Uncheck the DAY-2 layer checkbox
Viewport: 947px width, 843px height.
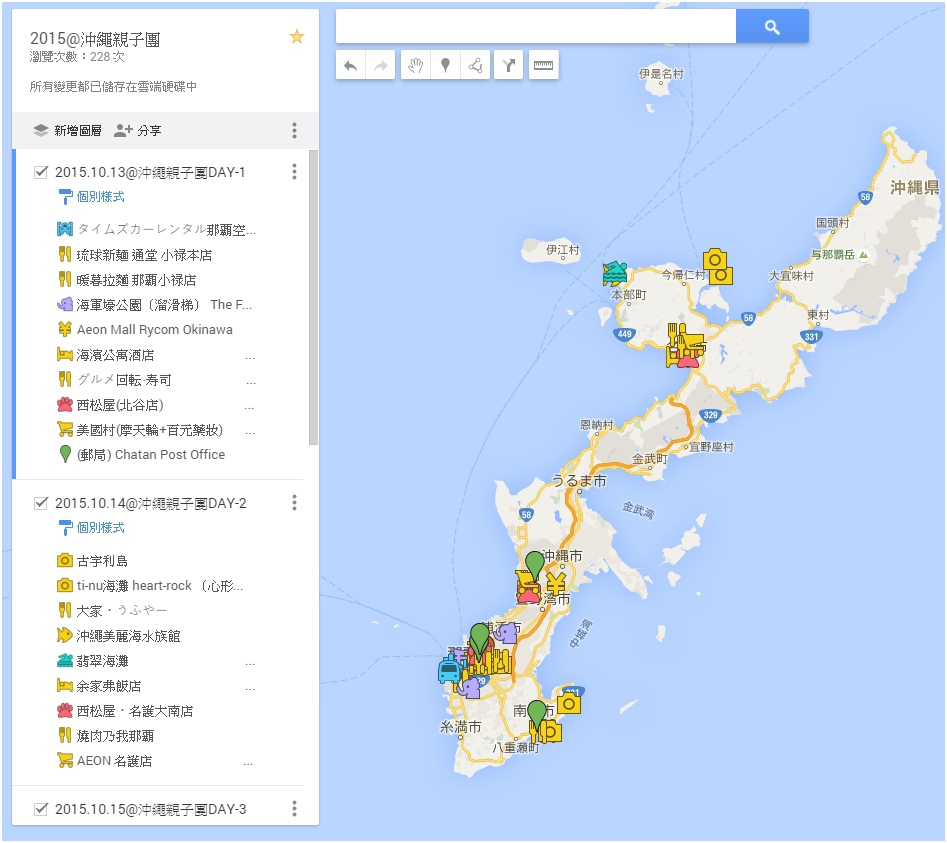tap(41, 503)
